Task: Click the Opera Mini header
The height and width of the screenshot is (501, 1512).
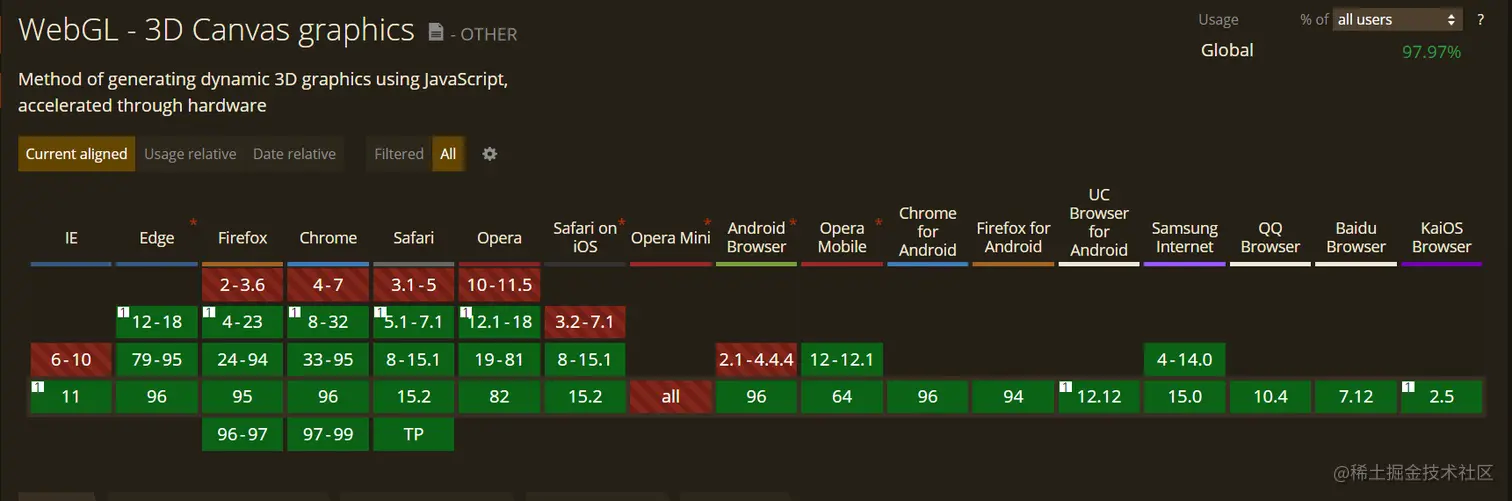Action: click(x=670, y=238)
